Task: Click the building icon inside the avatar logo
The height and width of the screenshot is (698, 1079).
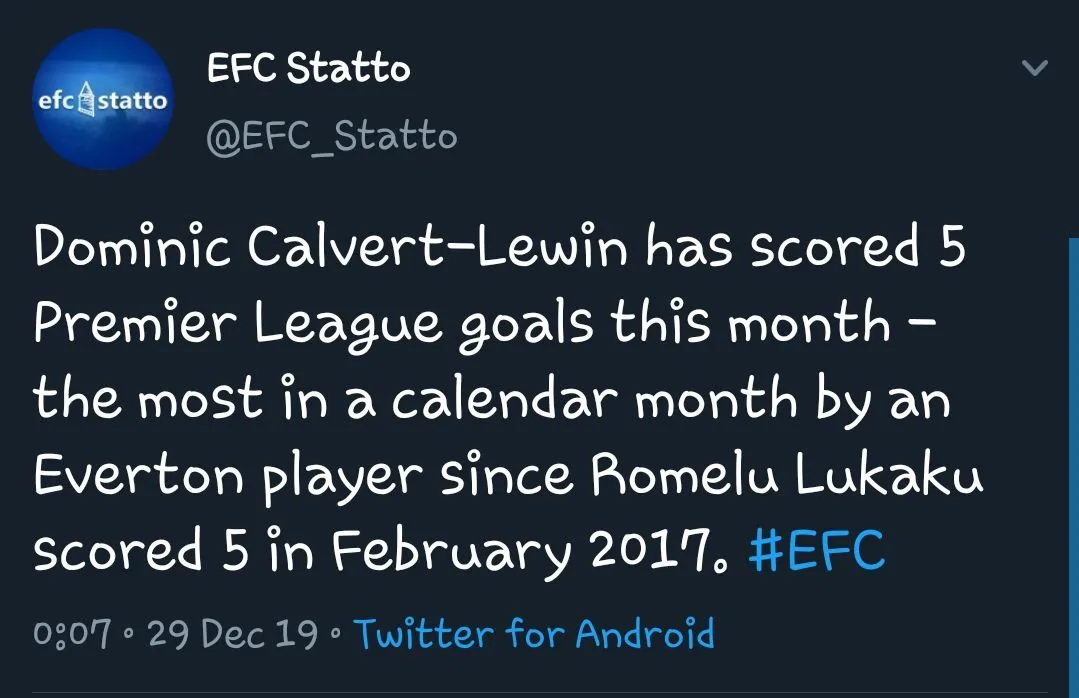Action: click(86, 101)
